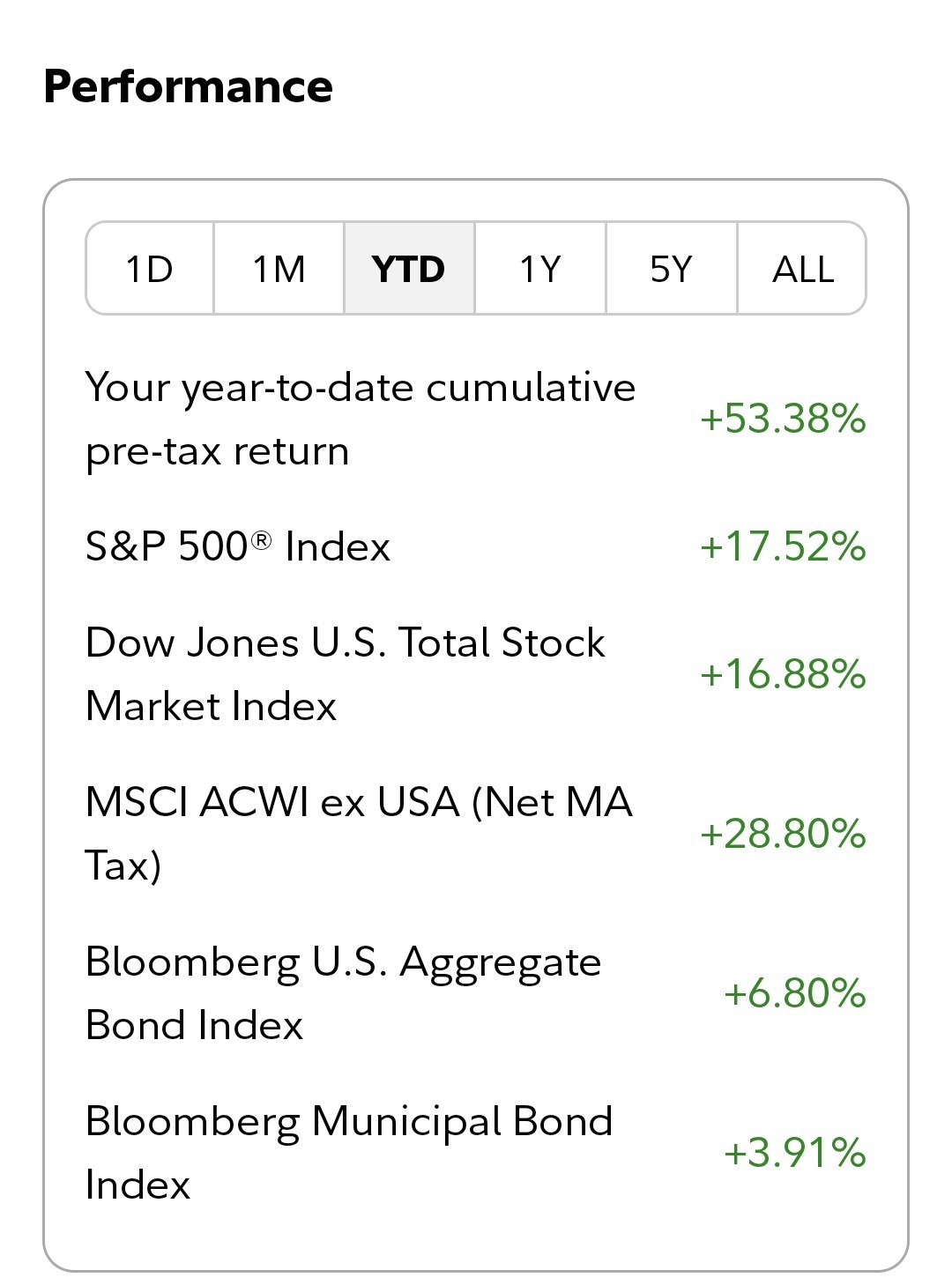Select the S&P 500 Index row label
The width and height of the screenshot is (952, 1285).
237,546
